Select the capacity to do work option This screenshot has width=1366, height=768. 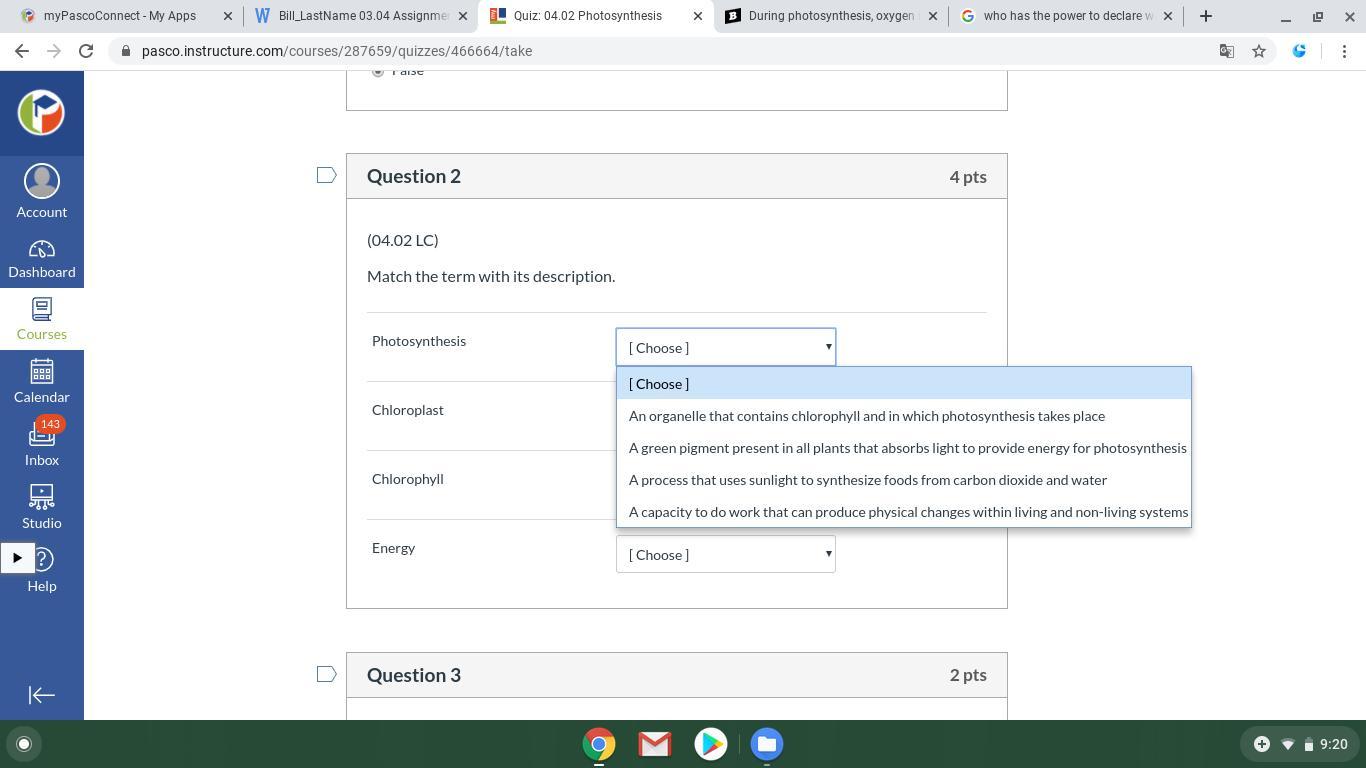(904, 512)
